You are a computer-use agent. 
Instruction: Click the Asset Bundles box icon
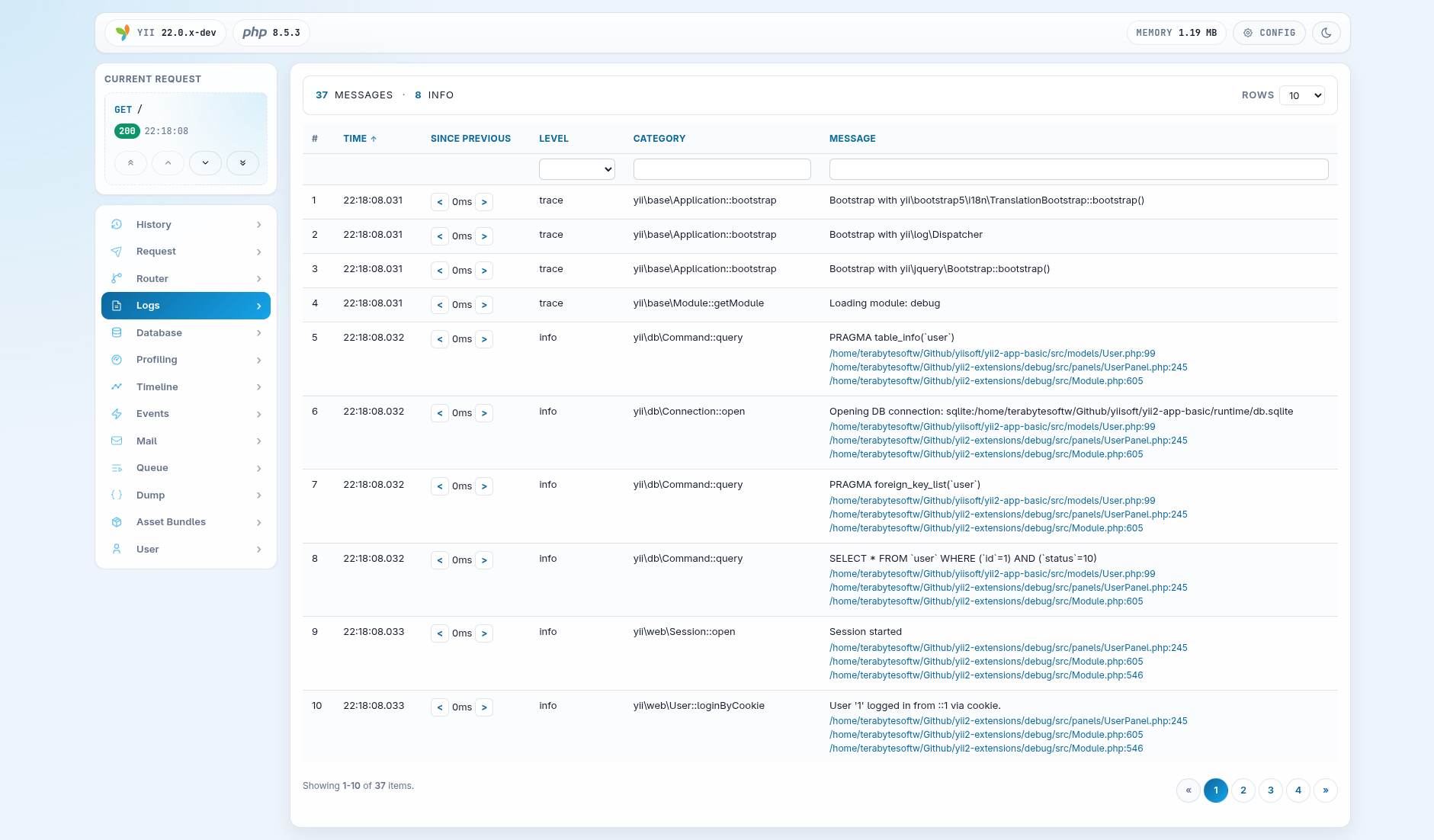pos(117,522)
